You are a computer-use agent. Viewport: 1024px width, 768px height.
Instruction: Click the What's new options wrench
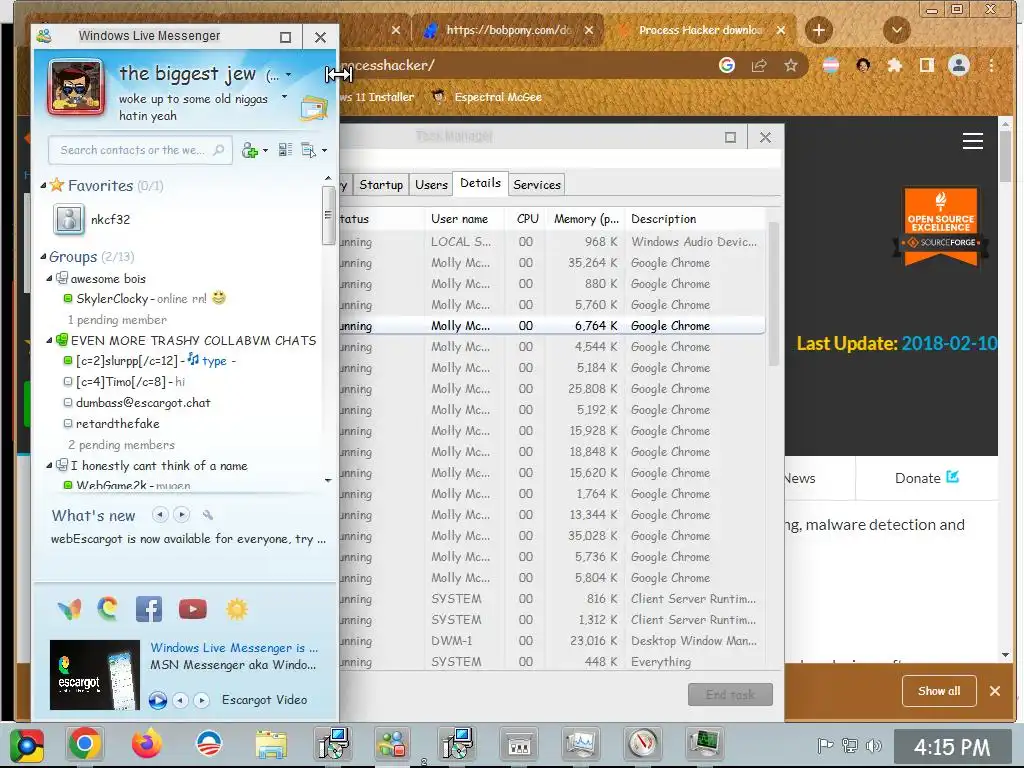(x=208, y=515)
